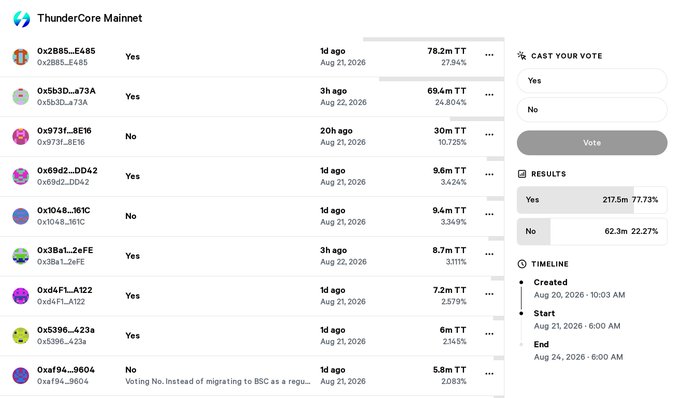Image resolution: width=680 pixels, height=398 pixels.
Task: Select the Yes voting option
Action: pos(592,81)
